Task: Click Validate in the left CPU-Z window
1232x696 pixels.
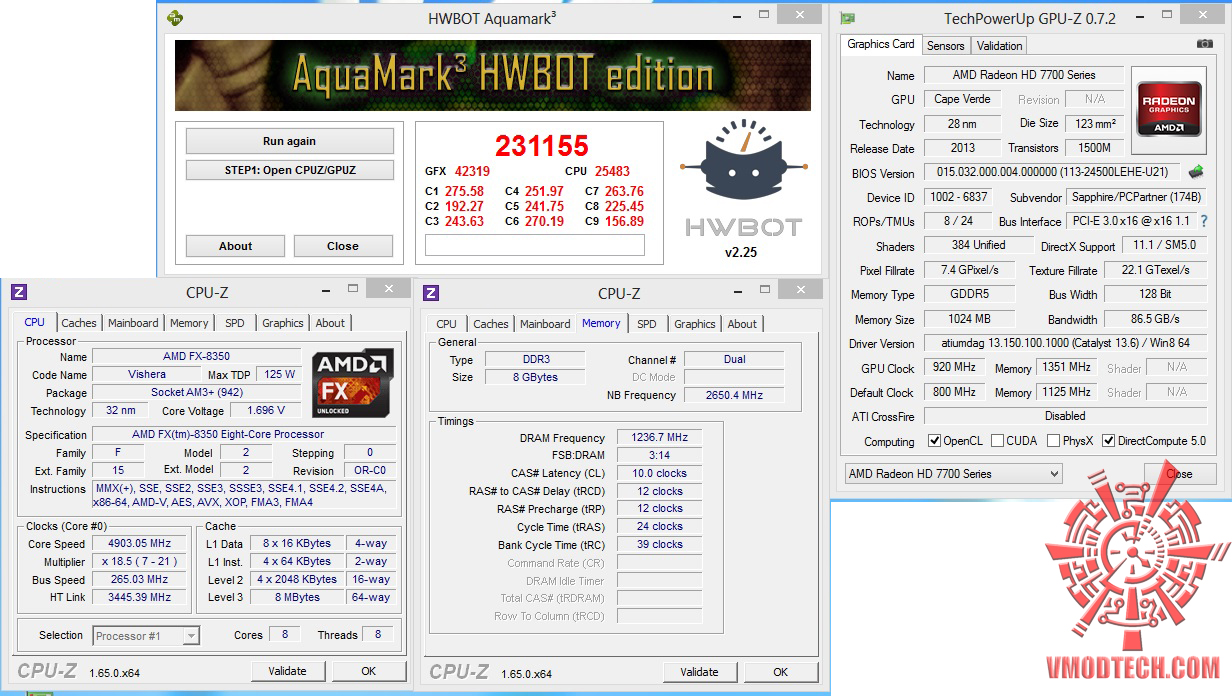Action: (288, 671)
